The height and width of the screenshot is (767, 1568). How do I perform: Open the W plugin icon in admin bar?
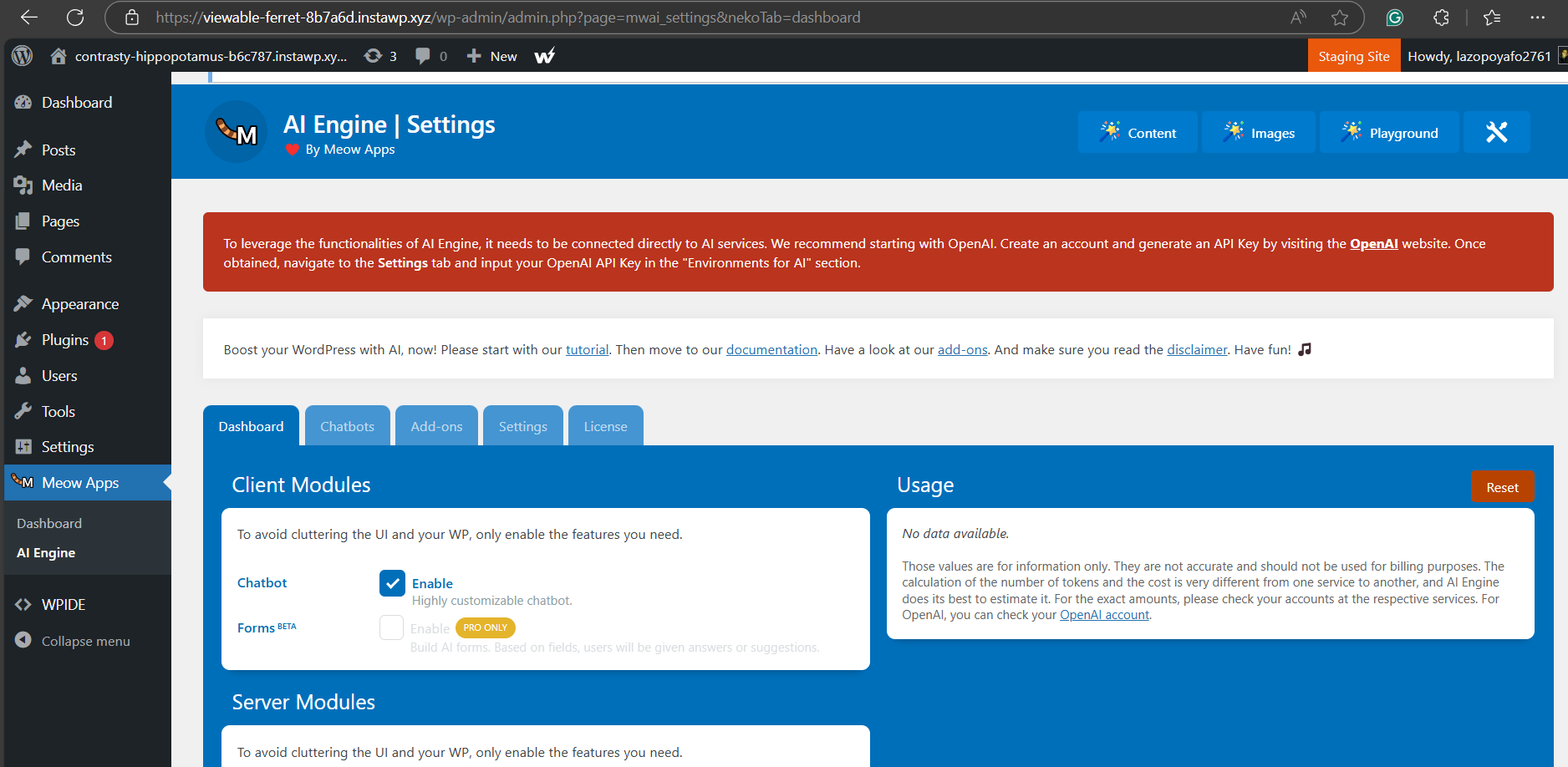[x=545, y=56]
